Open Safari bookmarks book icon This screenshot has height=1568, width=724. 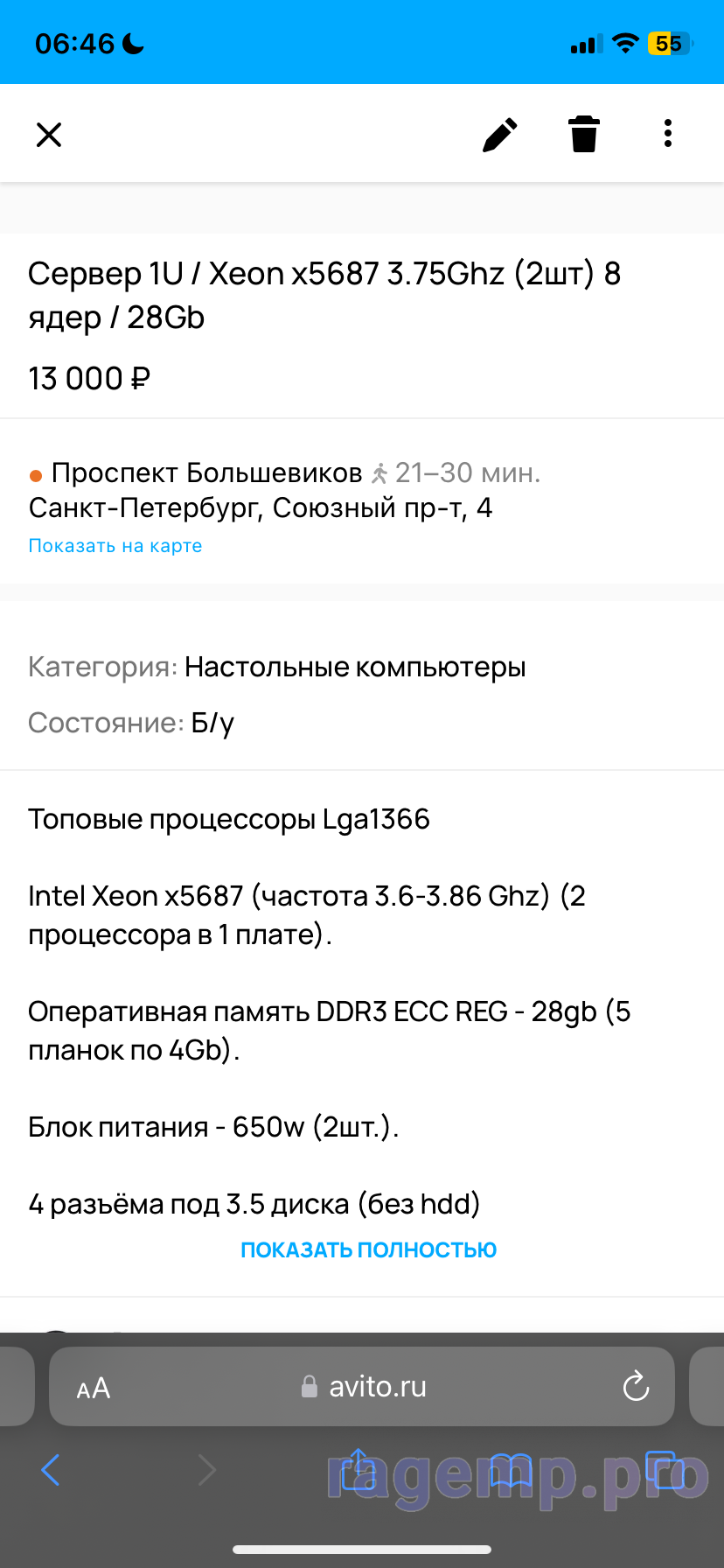point(511,1470)
